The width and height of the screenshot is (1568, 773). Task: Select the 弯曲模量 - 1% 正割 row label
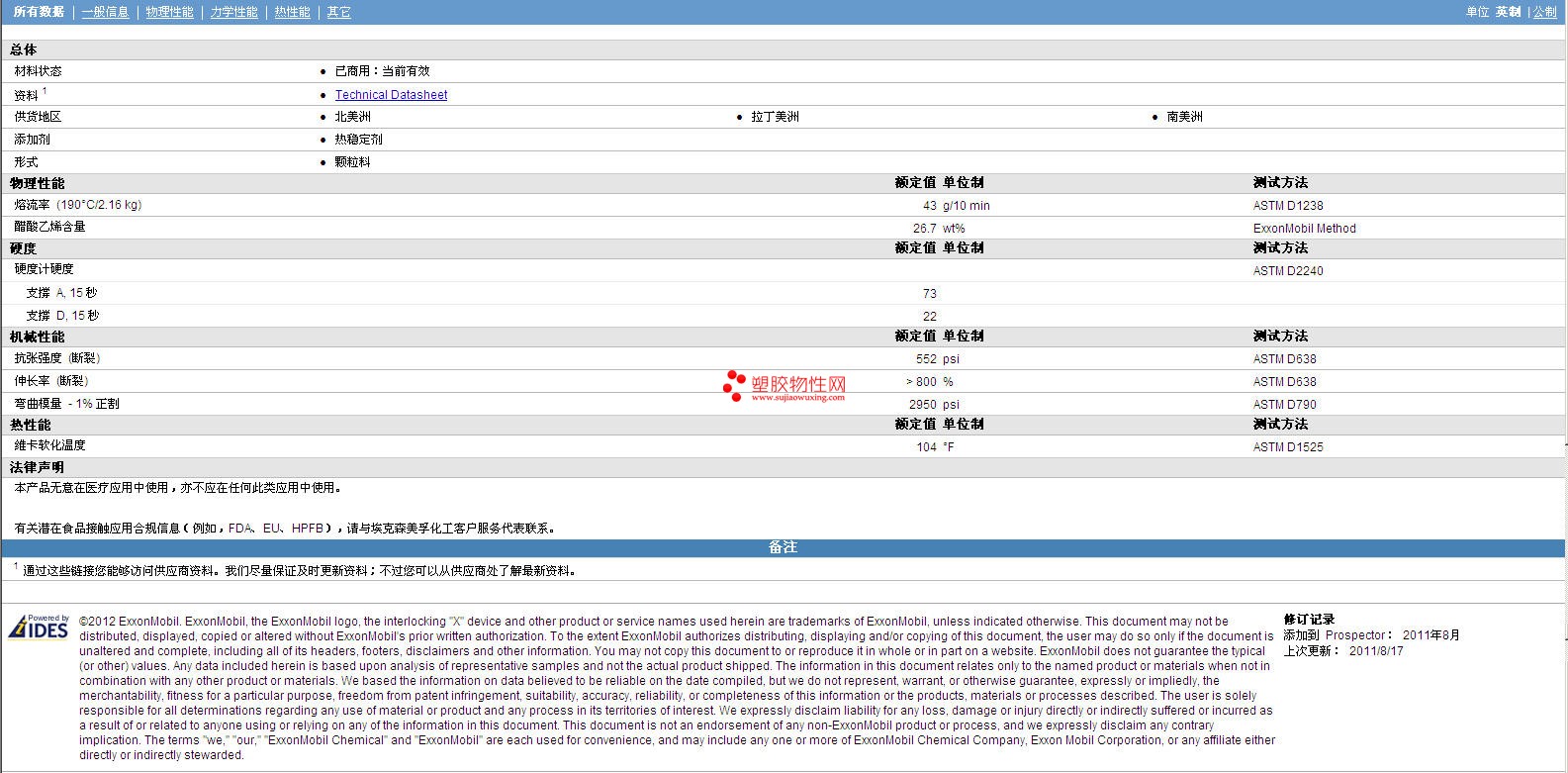pyautogui.click(x=66, y=404)
